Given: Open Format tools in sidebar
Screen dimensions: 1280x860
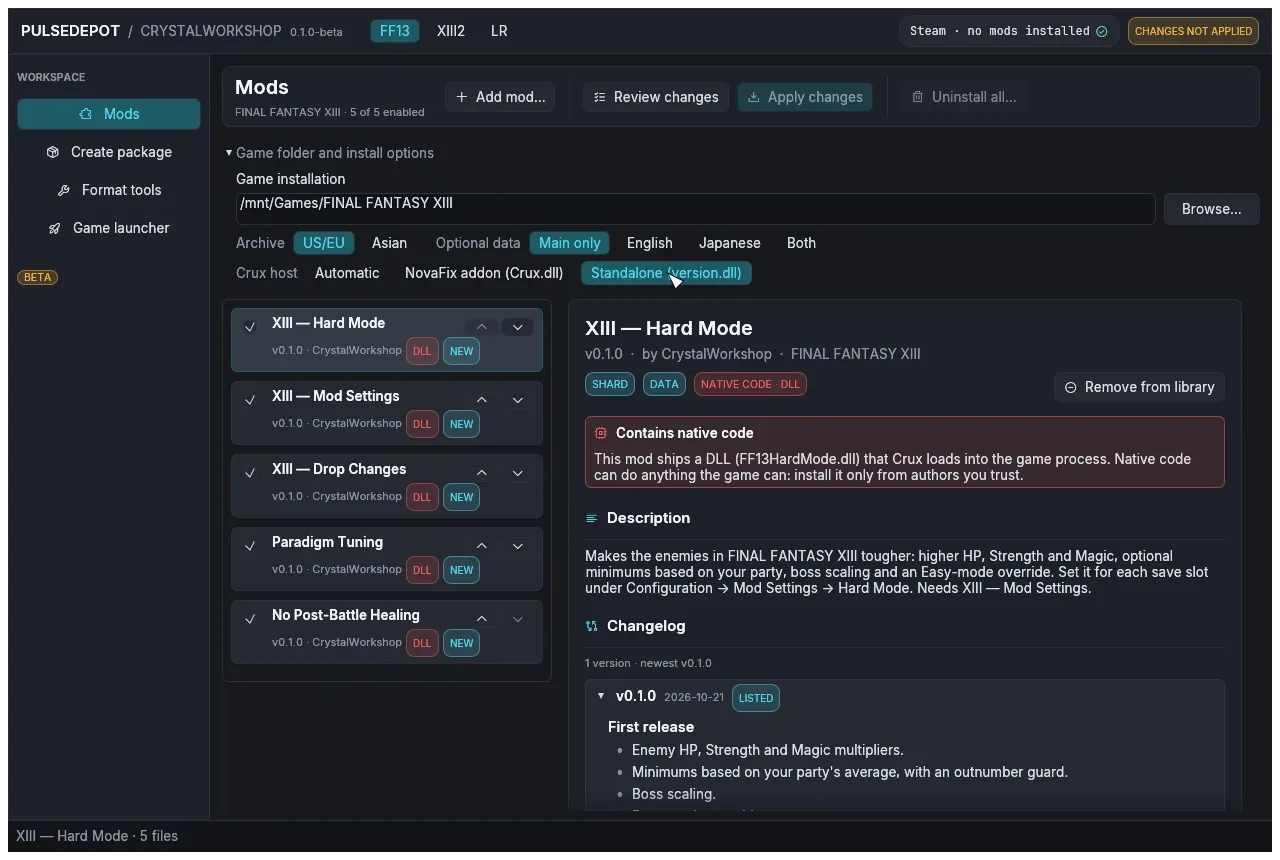Looking at the screenshot, I should click(109, 190).
